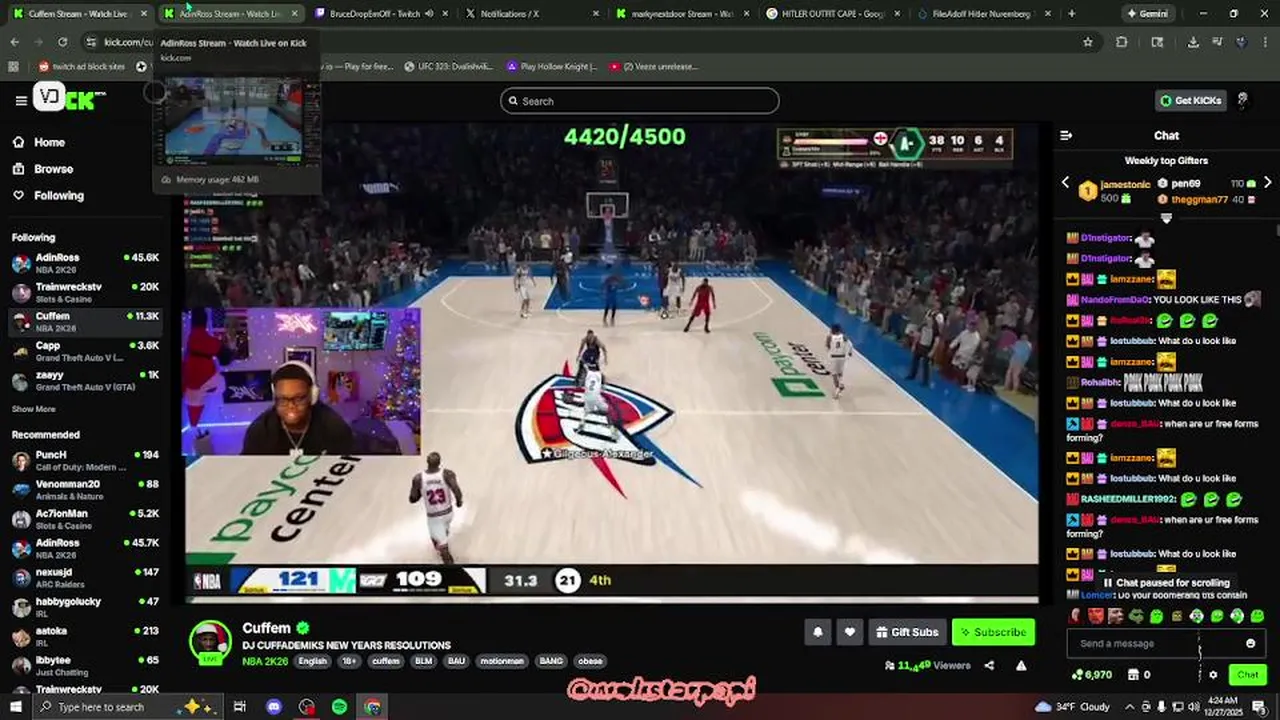The width and height of the screenshot is (1280, 720).
Task: Open Venomman20 in Recommended
Action: 86,489
